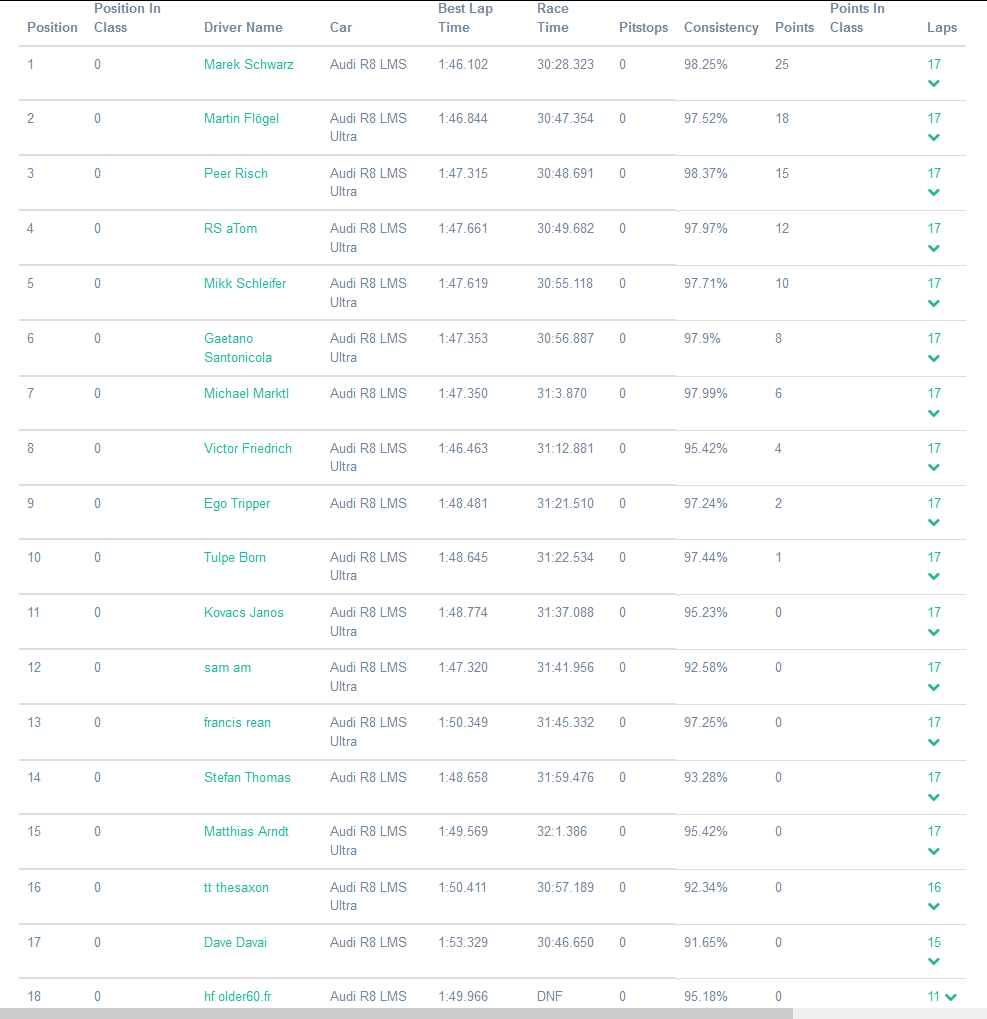
Task: Show laps dropdown for RS aTom
Action: 934,248
